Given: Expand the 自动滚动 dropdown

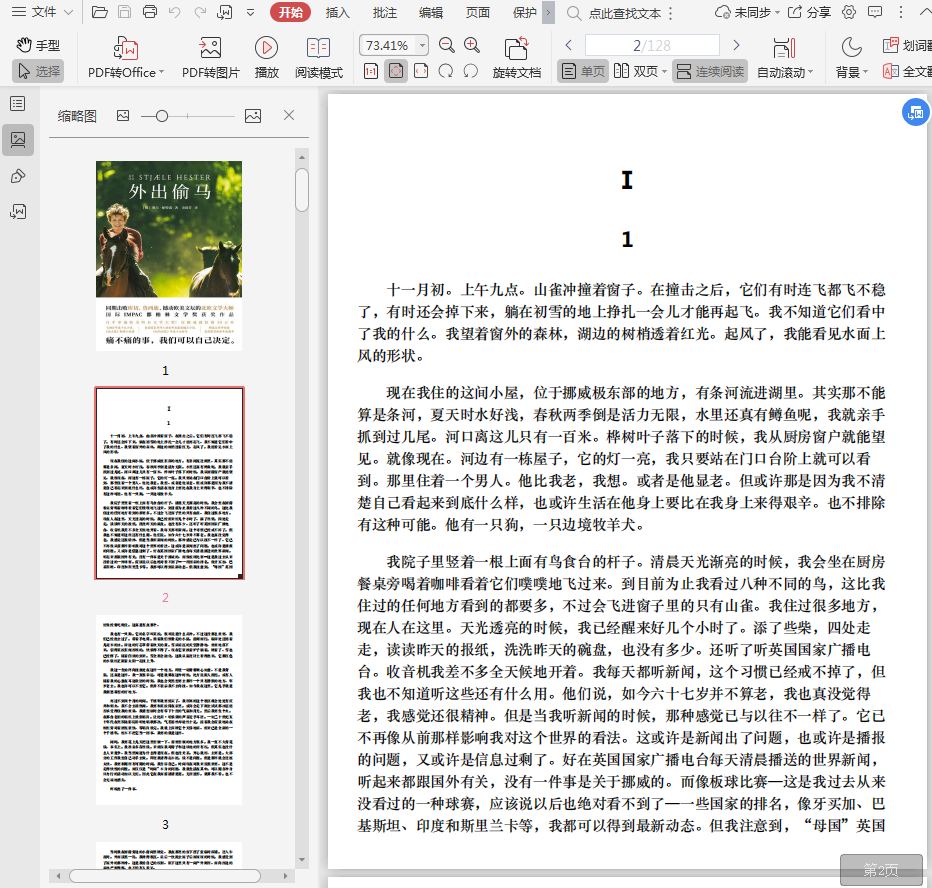Looking at the screenshot, I should pos(810,73).
